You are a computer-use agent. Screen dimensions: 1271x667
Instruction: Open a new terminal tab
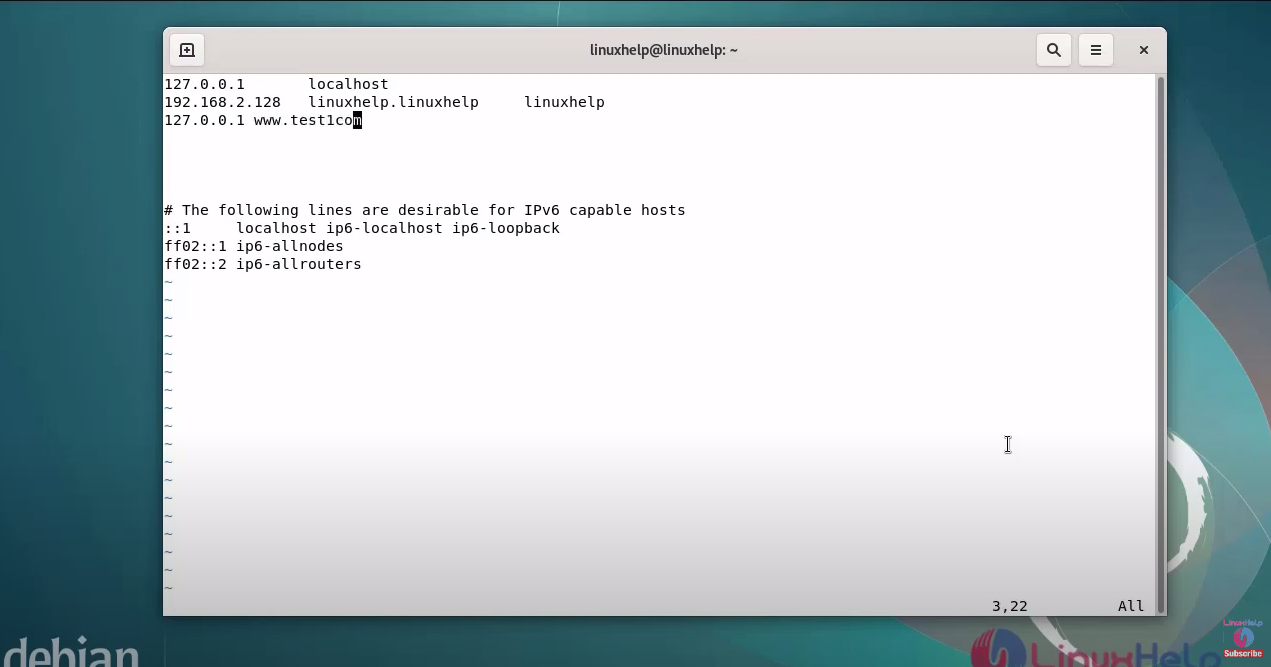coord(187,50)
